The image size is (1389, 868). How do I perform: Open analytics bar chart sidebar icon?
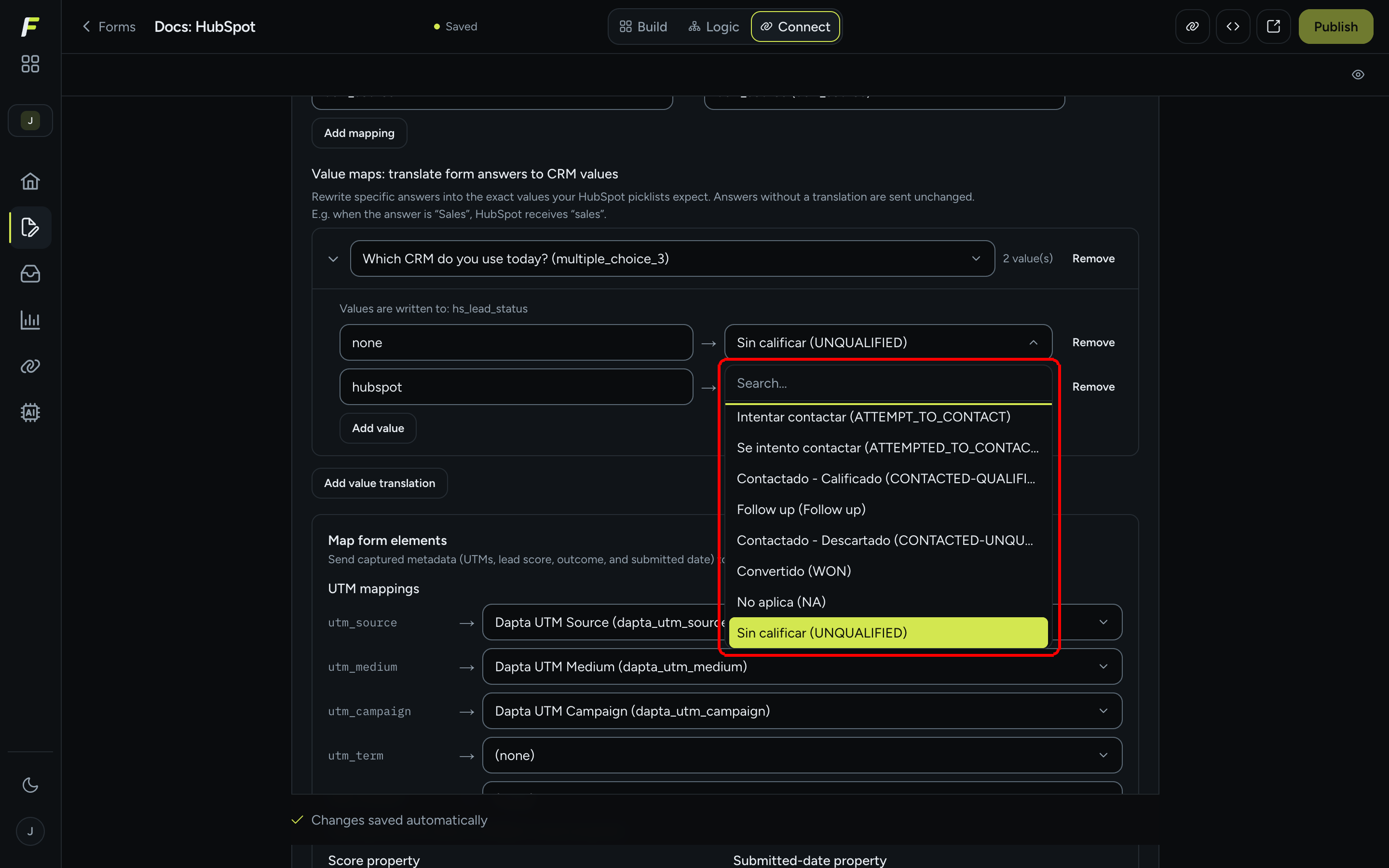(x=30, y=320)
